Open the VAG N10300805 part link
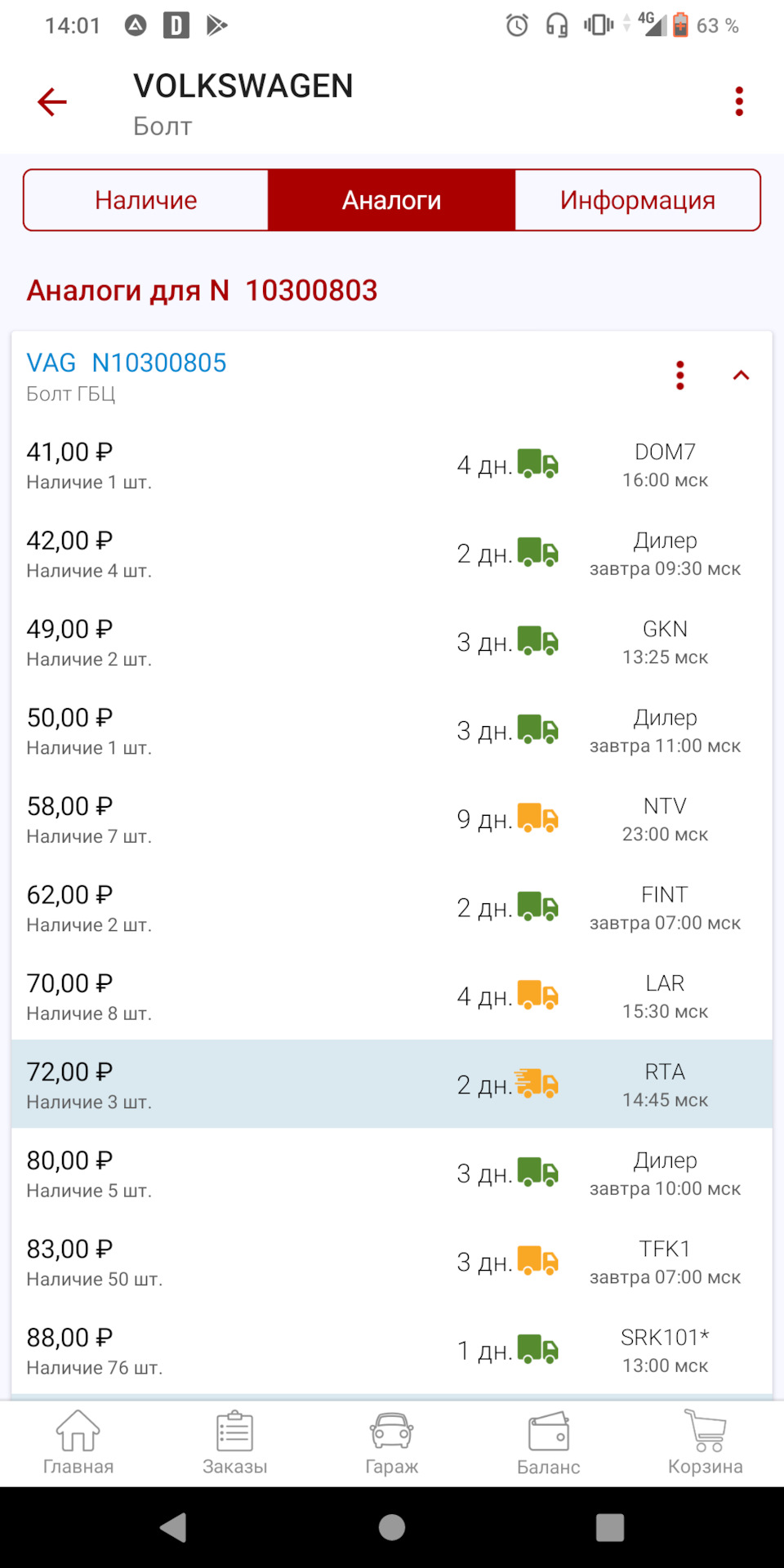This screenshot has width=784, height=1568. point(127,363)
